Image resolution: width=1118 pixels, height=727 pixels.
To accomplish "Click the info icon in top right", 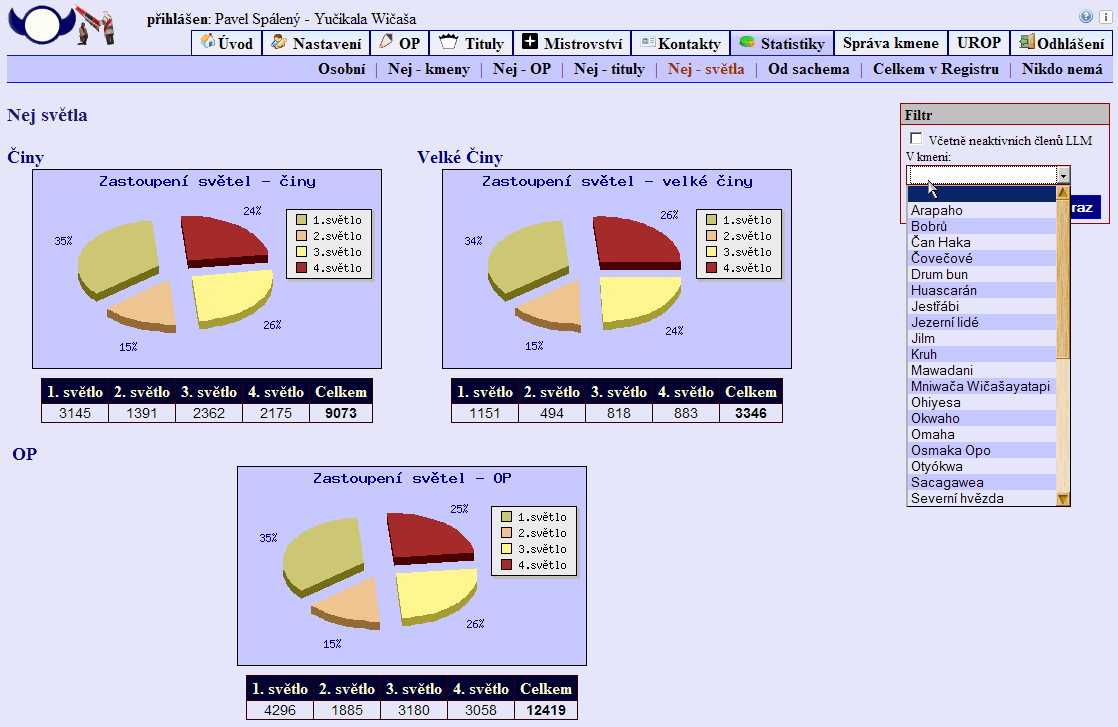I will coord(1102,17).
